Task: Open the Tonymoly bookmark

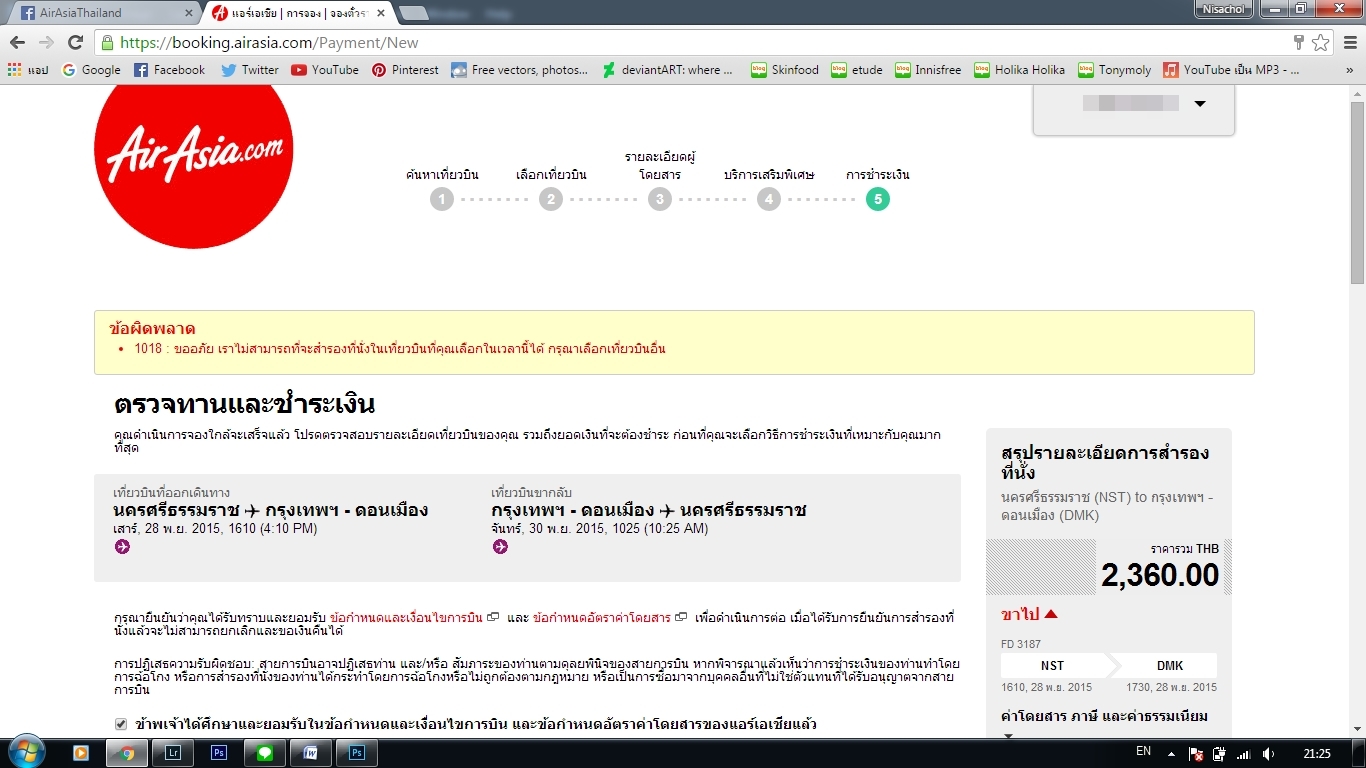Action: click(x=1115, y=70)
